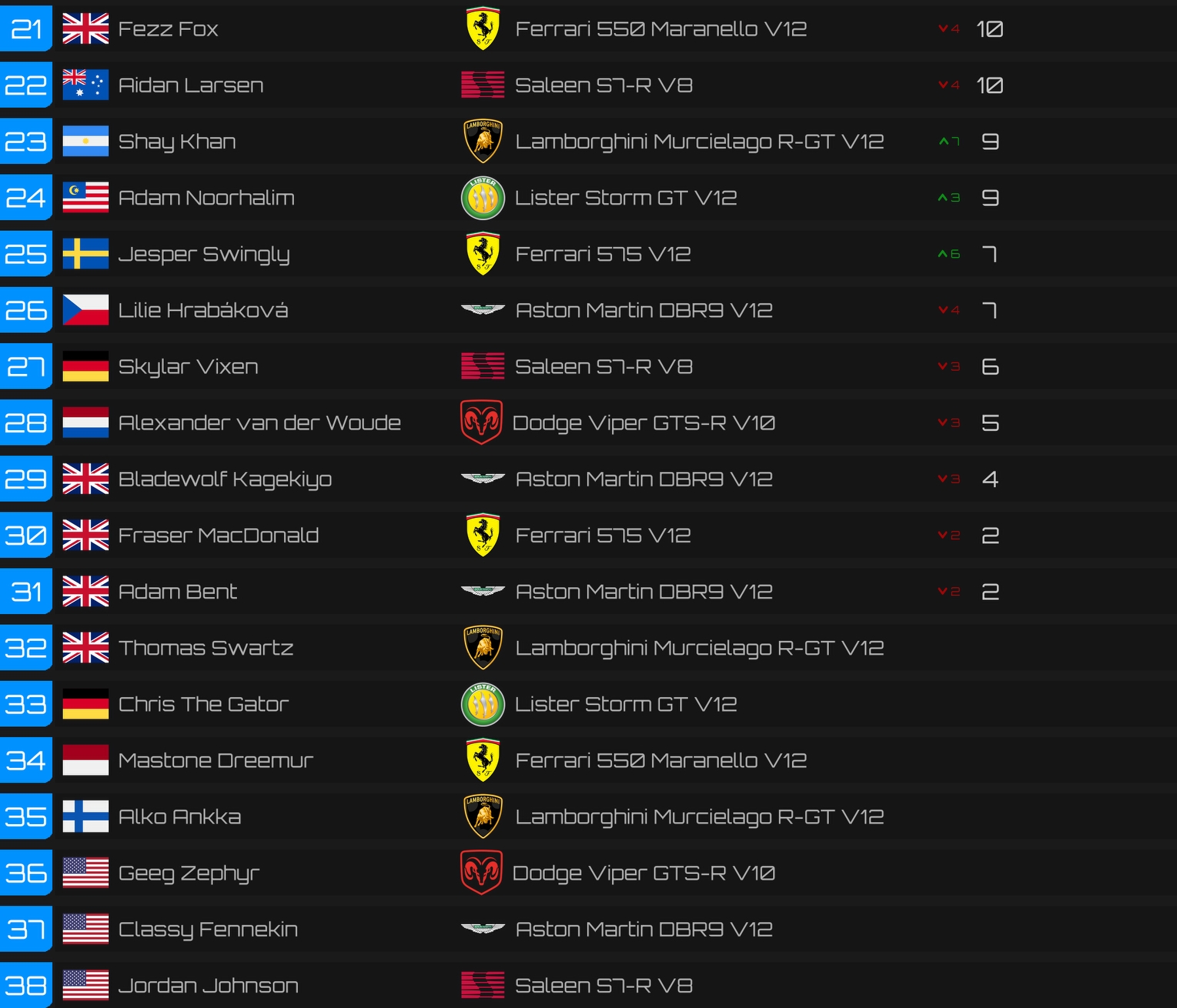The width and height of the screenshot is (1177, 1008).
Task: Click the green up-7 position change indicator
Action: (949, 142)
